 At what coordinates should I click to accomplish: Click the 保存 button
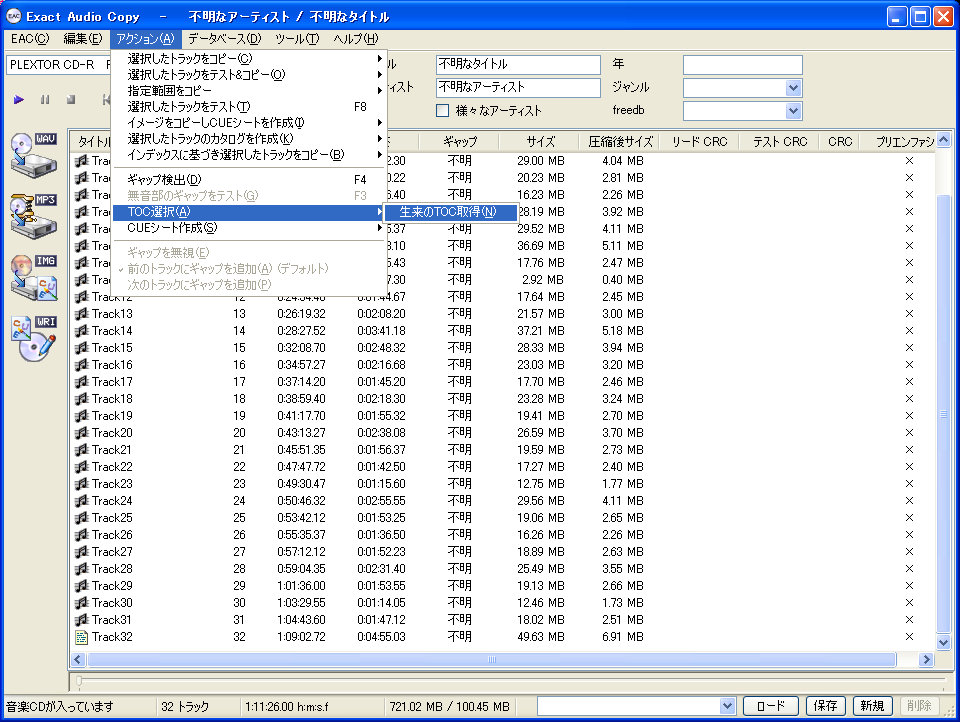point(825,706)
